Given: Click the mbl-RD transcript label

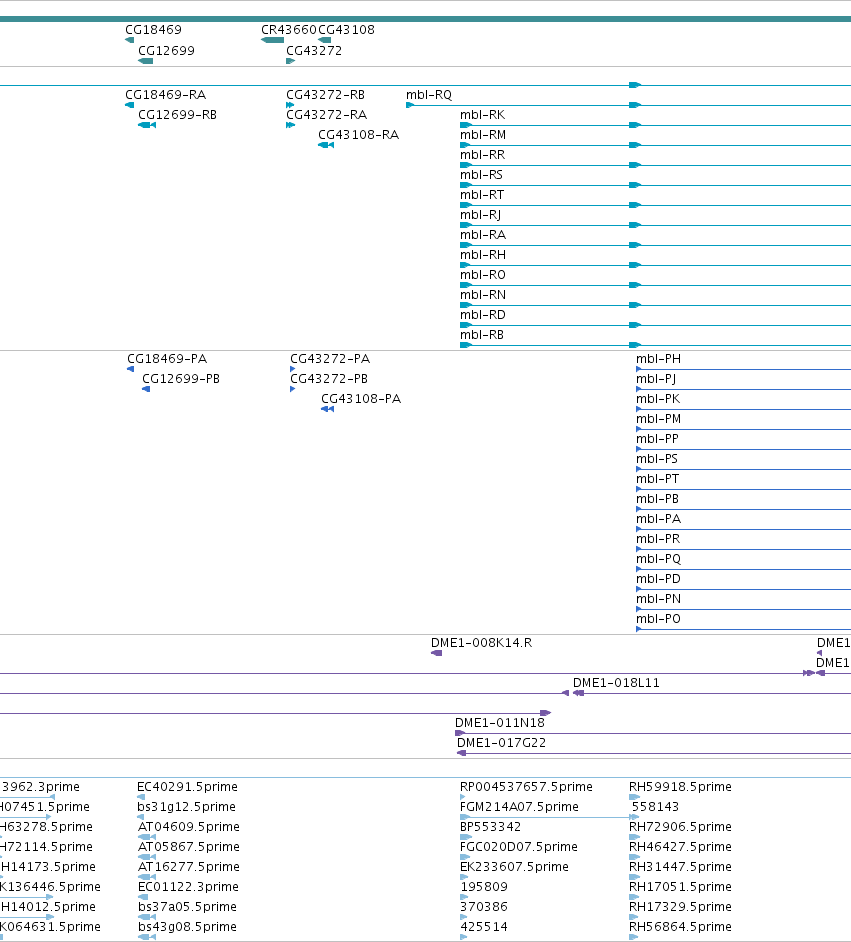Looking at the screenshot, I should (483, 315).
